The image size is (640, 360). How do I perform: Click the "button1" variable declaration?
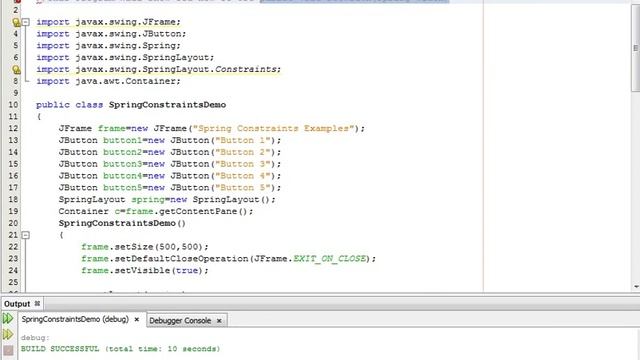point(122,140)
